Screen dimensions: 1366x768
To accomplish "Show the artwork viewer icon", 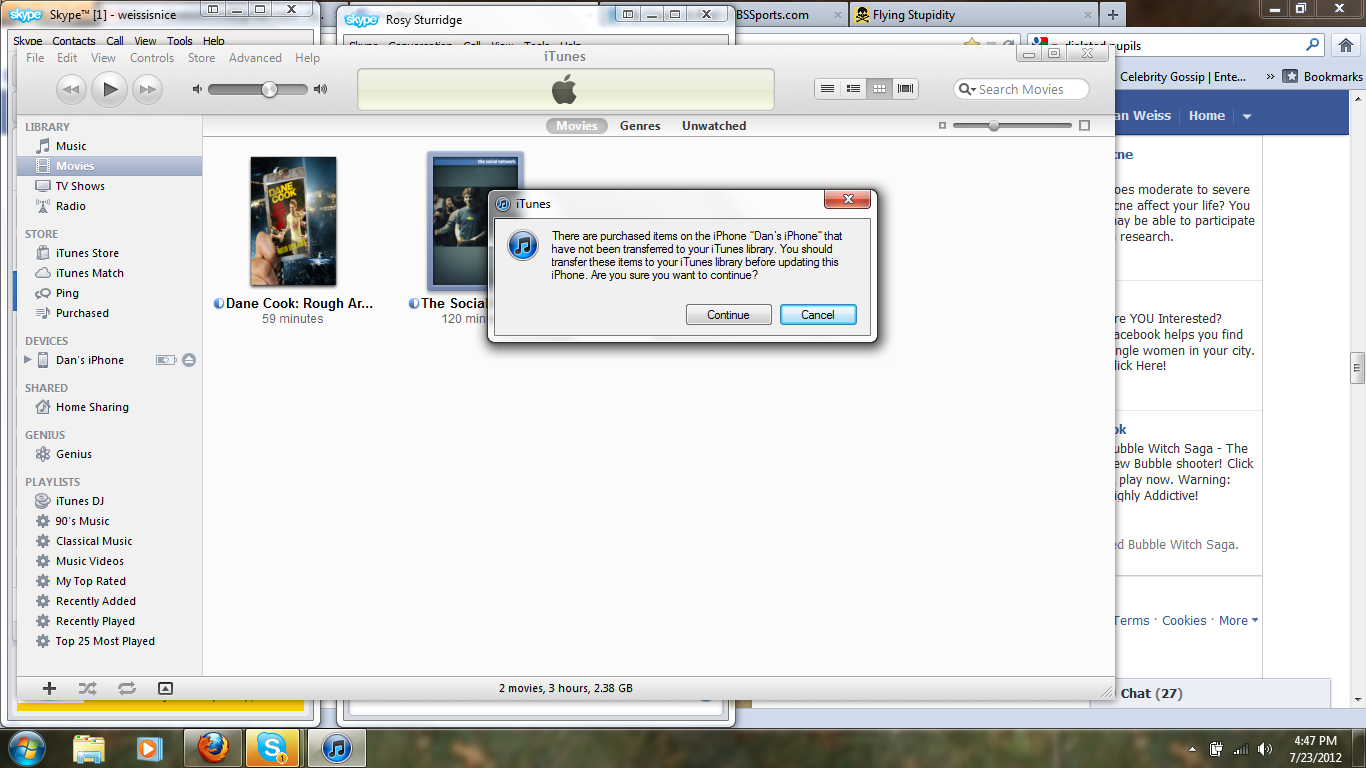I will point(165,688).
